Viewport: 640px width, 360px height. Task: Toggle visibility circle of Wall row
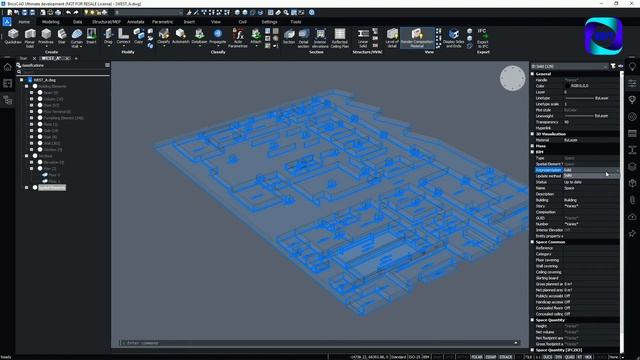point(40,143)
